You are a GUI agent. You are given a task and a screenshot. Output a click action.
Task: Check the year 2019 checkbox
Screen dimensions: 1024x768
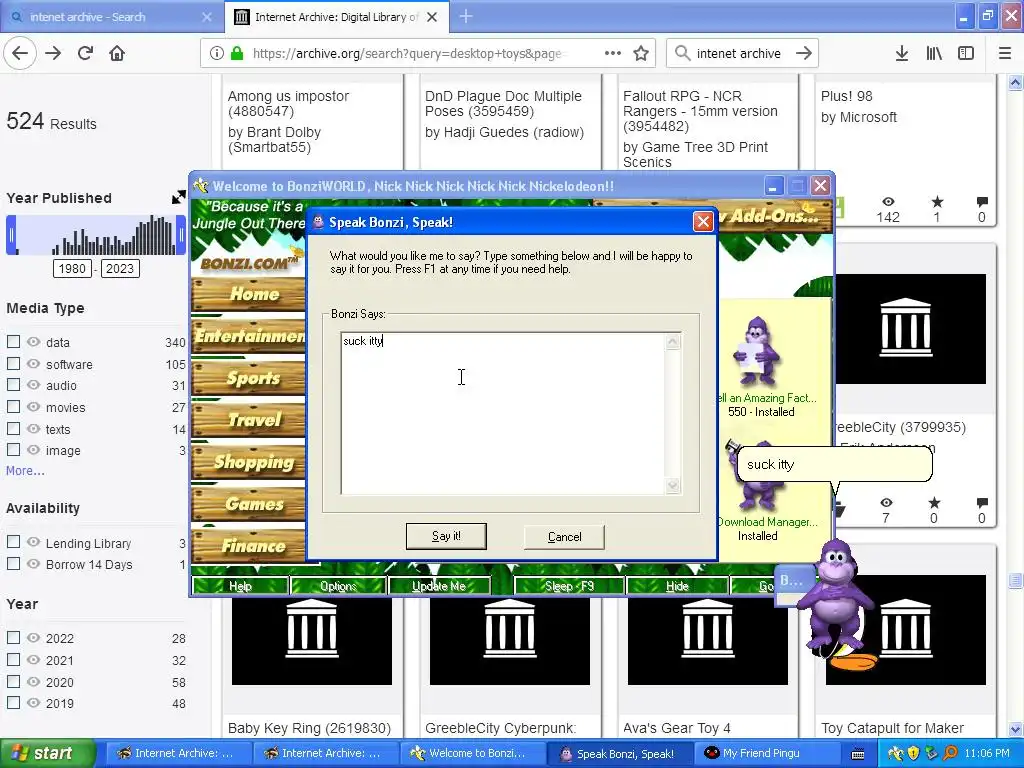coord(13,703)
